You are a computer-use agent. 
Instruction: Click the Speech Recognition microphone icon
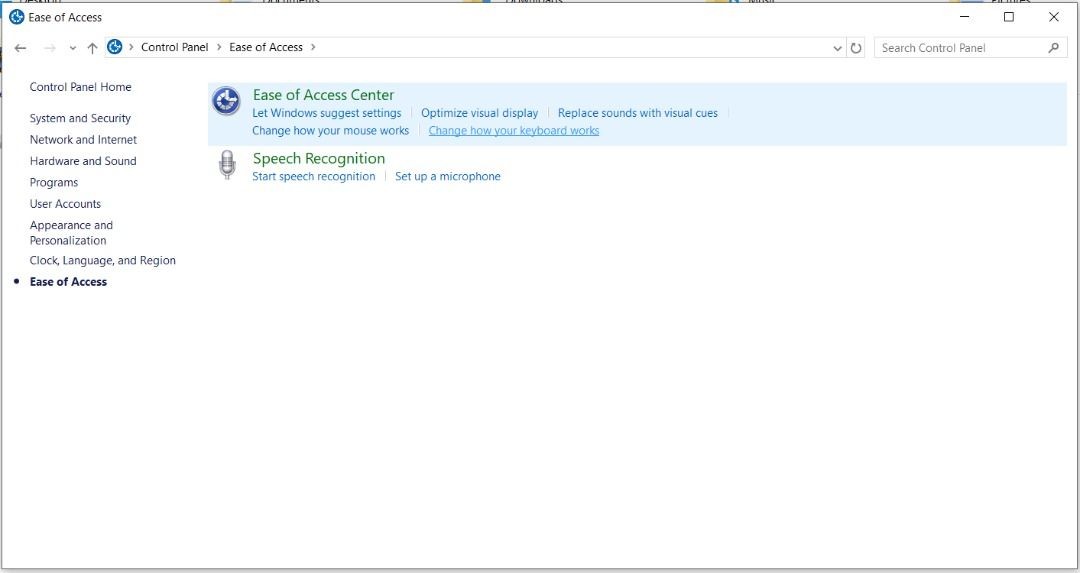227,165
